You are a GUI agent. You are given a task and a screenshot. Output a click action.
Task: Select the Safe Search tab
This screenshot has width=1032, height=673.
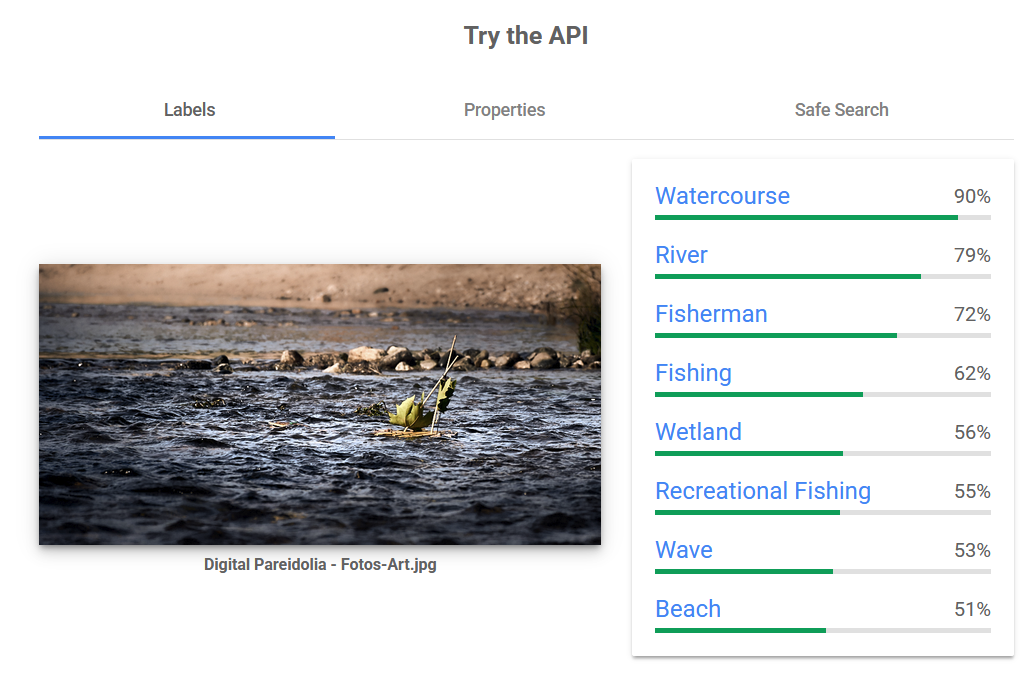[841, 110]
